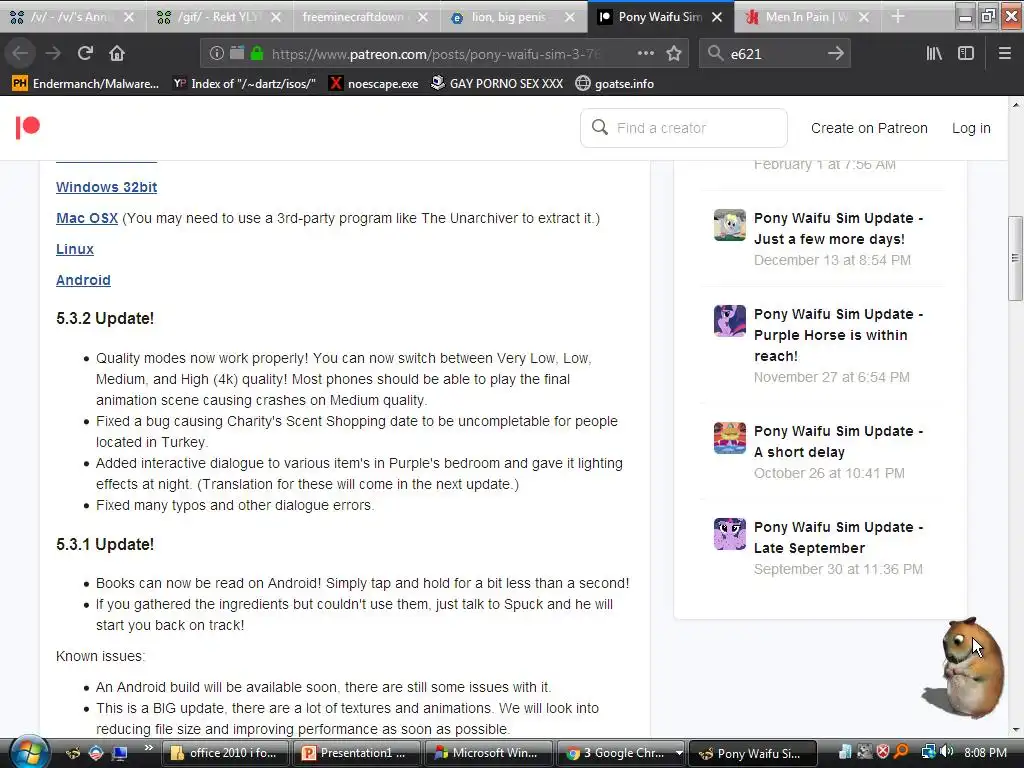The width and height of the screenshot is (1024, 768).
Task: Click thumbnail for 'Just a few more days' post
Action: [729, 225]
